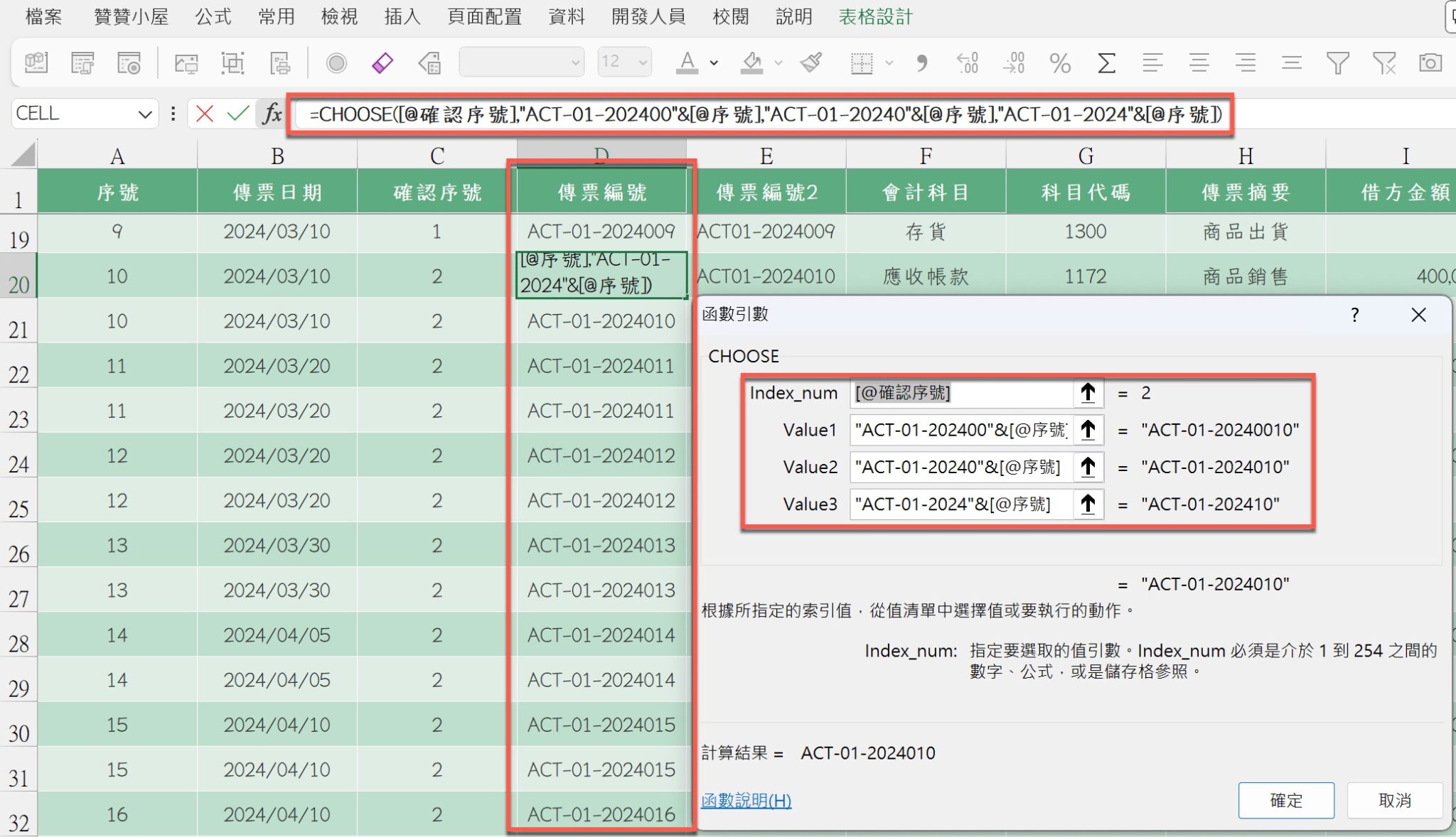The height and width of the screenshot is (837, 1456).
Task: Click the borders grid icon
Action: pyautogui.click(x=862, y=63)
